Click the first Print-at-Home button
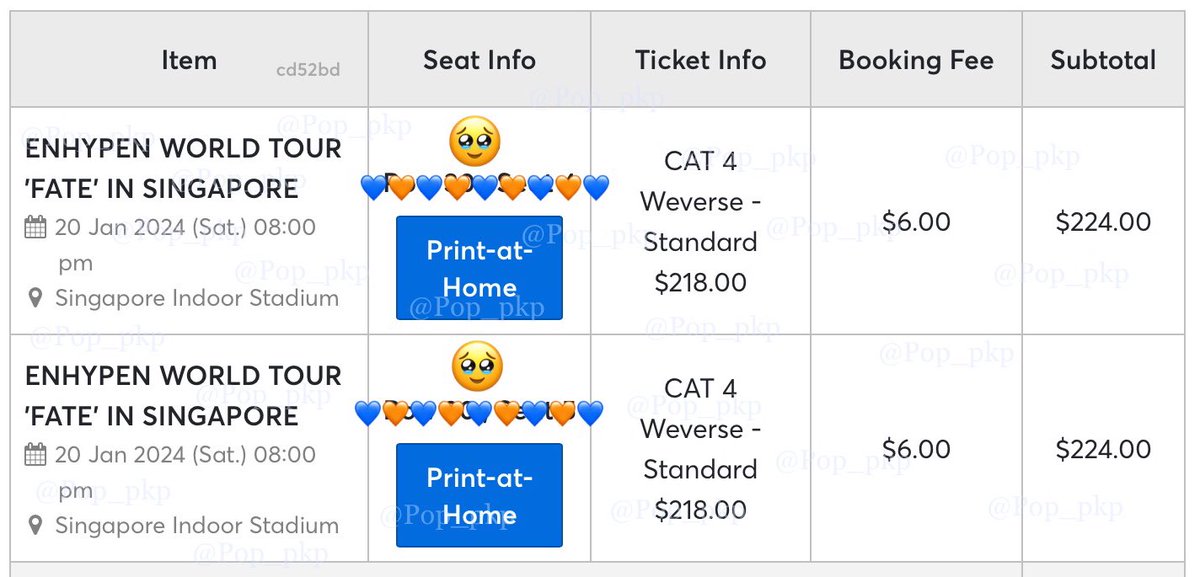 (x=479, y=268)
